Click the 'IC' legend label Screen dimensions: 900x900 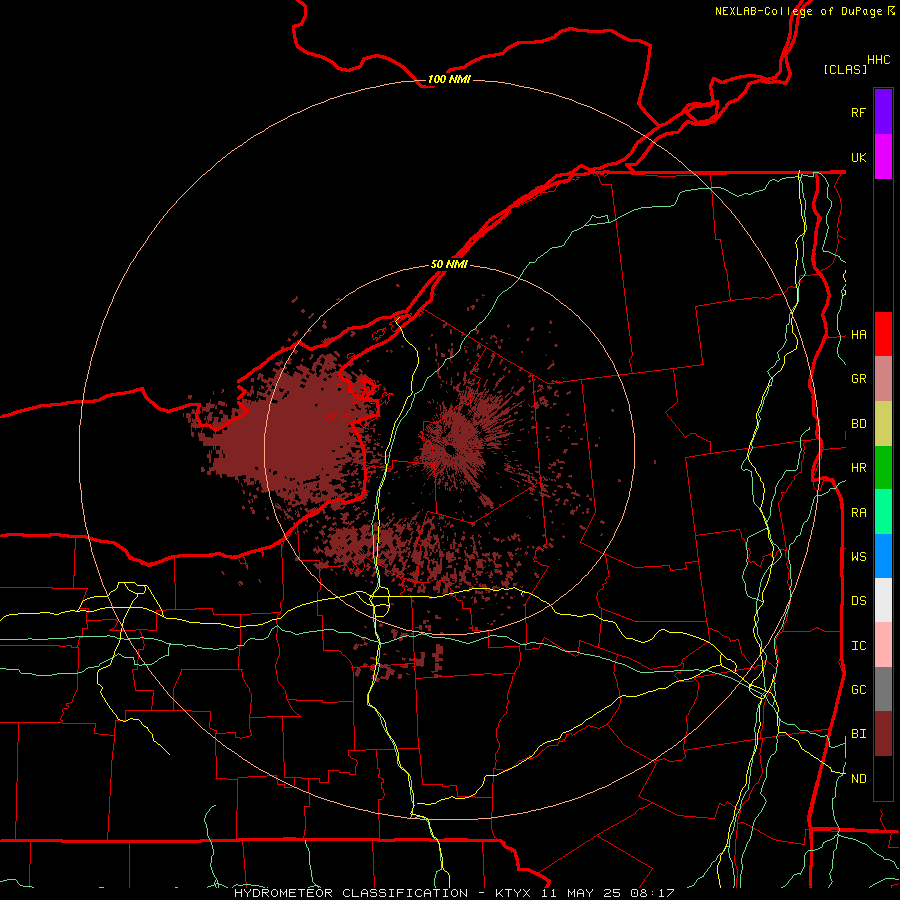[x=858, y=645]
